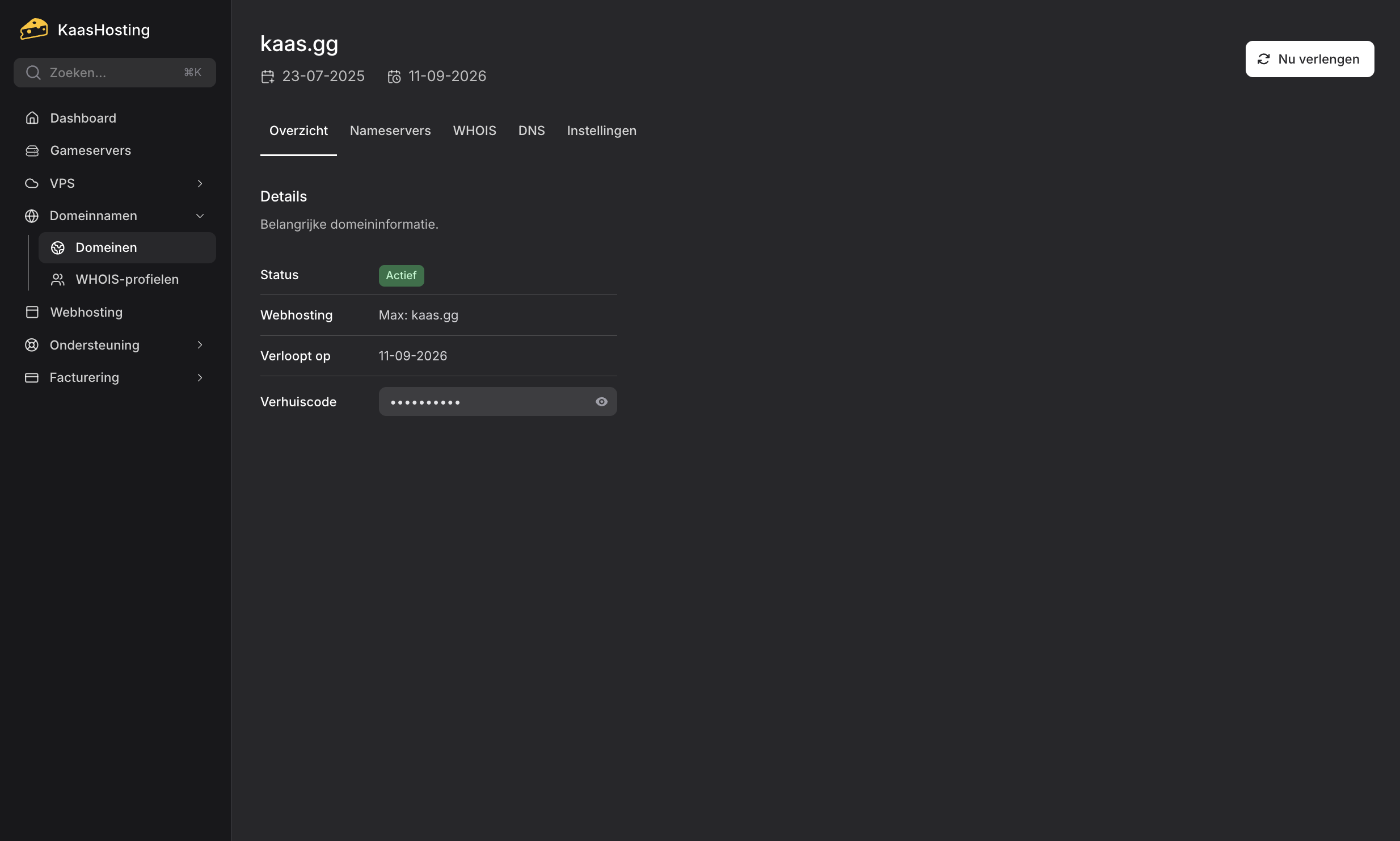Reveal the hidden verhuiscode with the eye toggle
This screenshot has height=841, width=1400.
click(601, 401)
